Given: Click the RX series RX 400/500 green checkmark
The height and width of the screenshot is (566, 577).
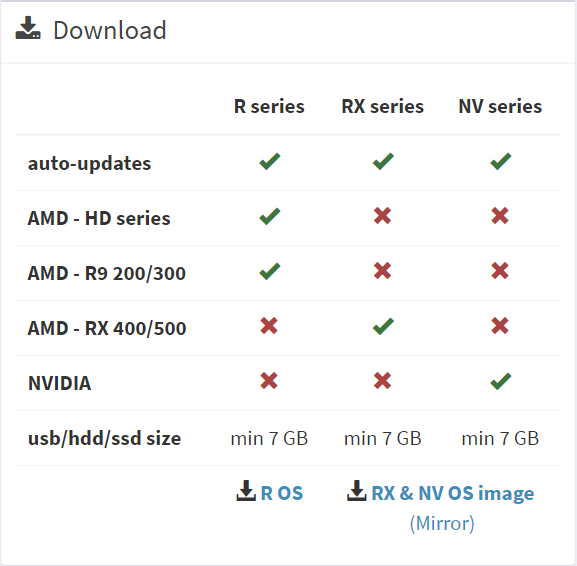Looking at the screenshot, I should 383,326.
